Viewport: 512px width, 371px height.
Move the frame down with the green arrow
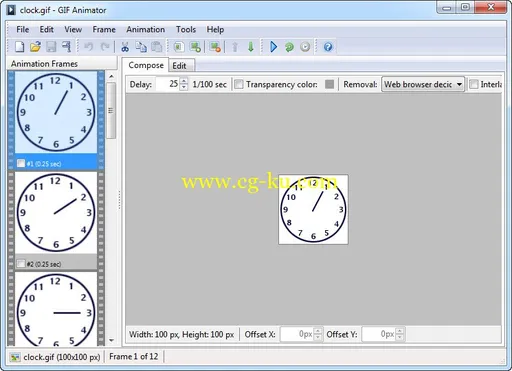coord(251,47)
